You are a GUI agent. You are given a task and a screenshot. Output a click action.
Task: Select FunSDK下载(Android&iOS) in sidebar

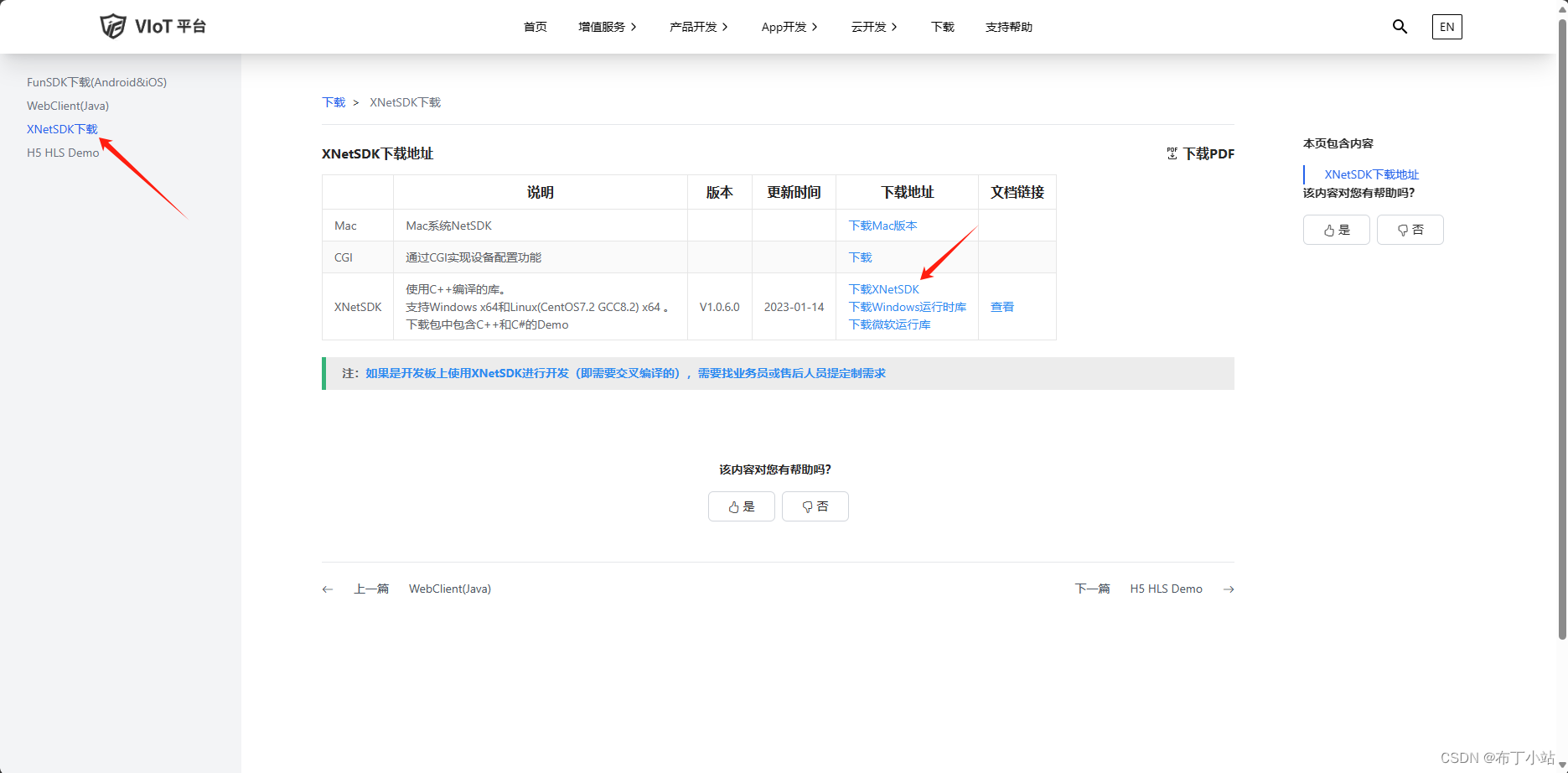tap(96, 82)
